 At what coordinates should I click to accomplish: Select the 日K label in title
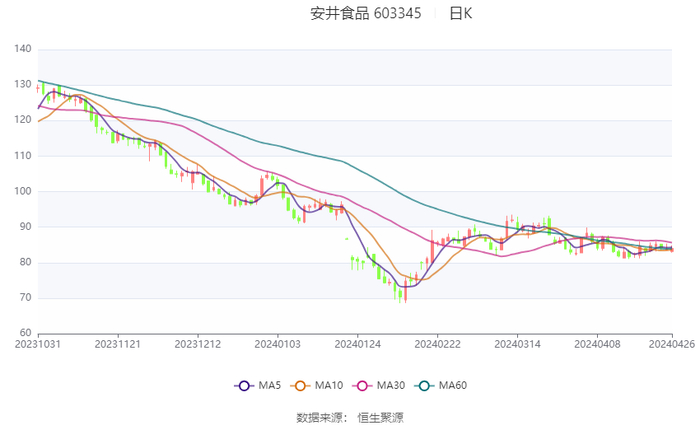[460, 14]
